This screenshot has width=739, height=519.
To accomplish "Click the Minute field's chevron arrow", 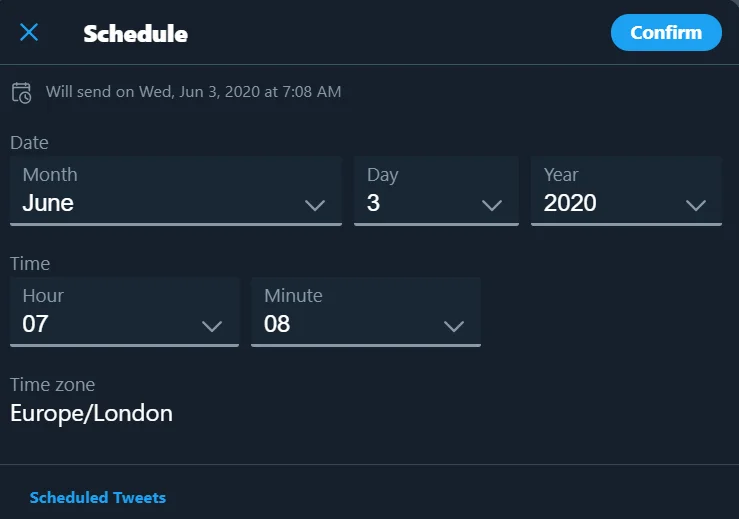I will click(453, 326).
